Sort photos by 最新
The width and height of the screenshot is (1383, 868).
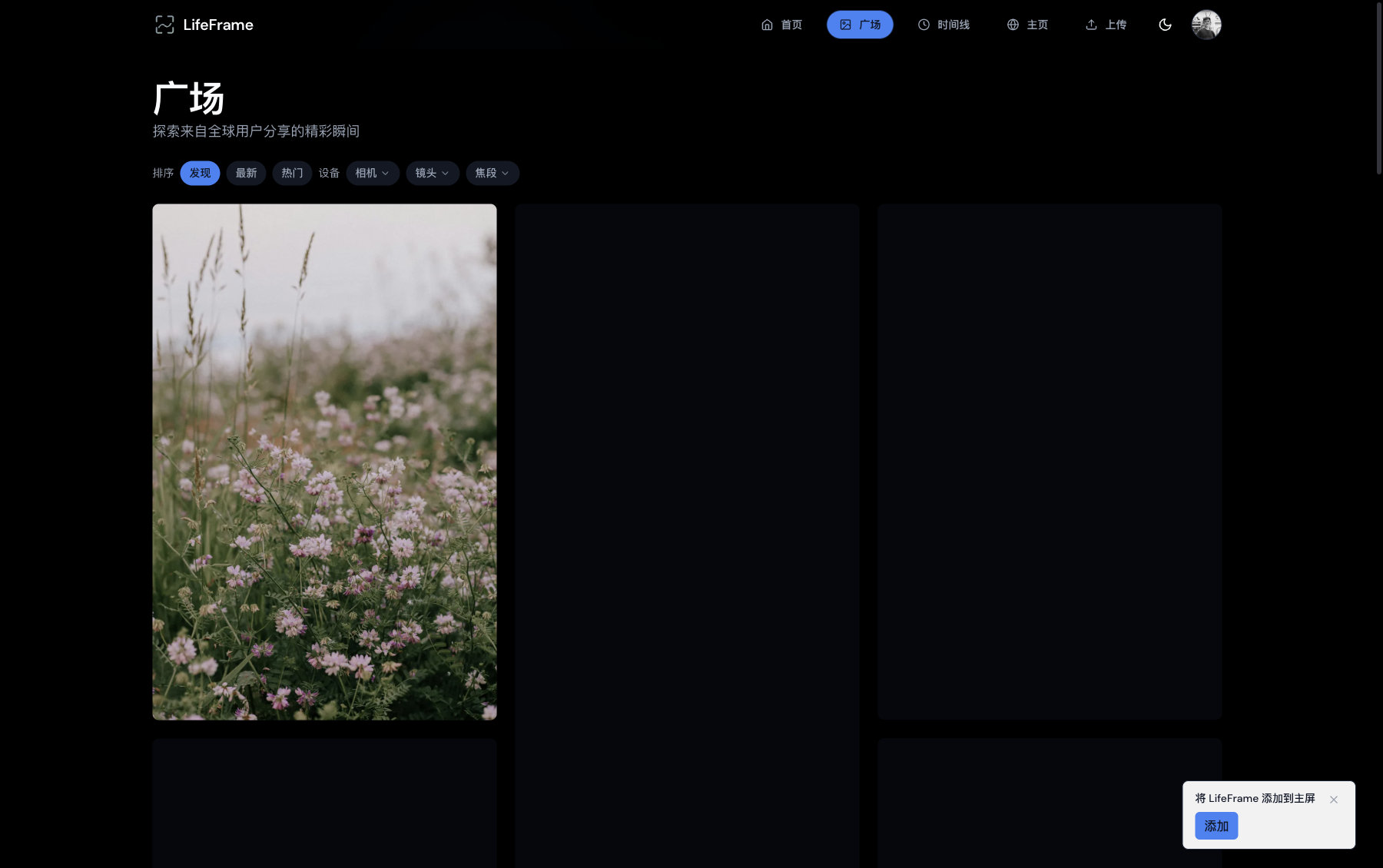pos(246,173)
